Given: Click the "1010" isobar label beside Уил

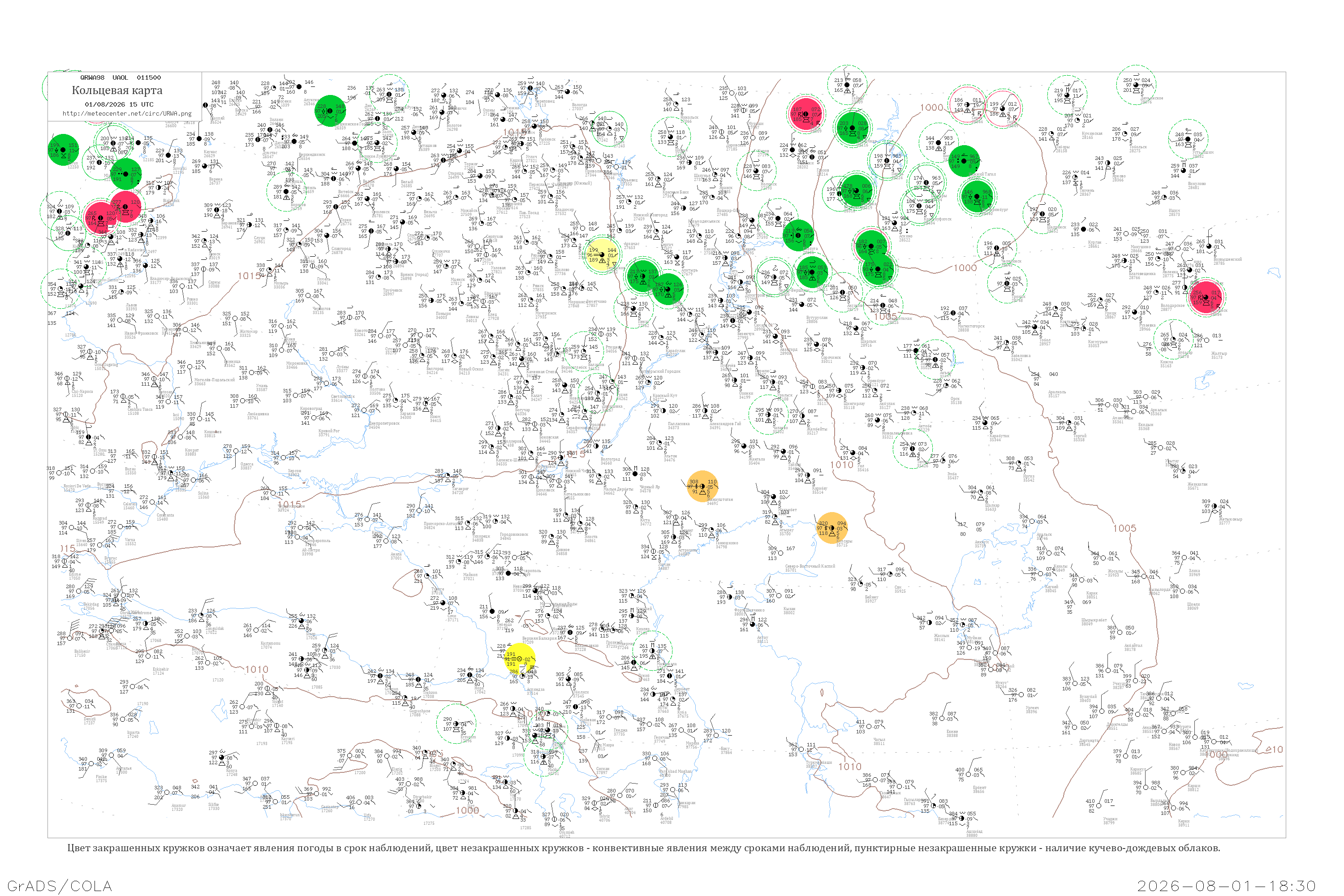Looking at the screenshot, I should pos(842,465).
